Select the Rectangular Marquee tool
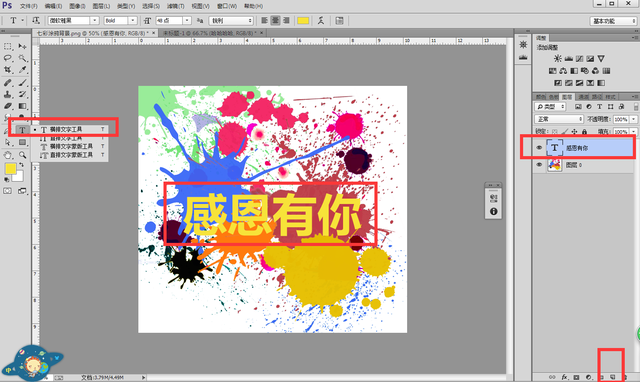This screenshot has width=640, height=382. click(x=8, y=46)
